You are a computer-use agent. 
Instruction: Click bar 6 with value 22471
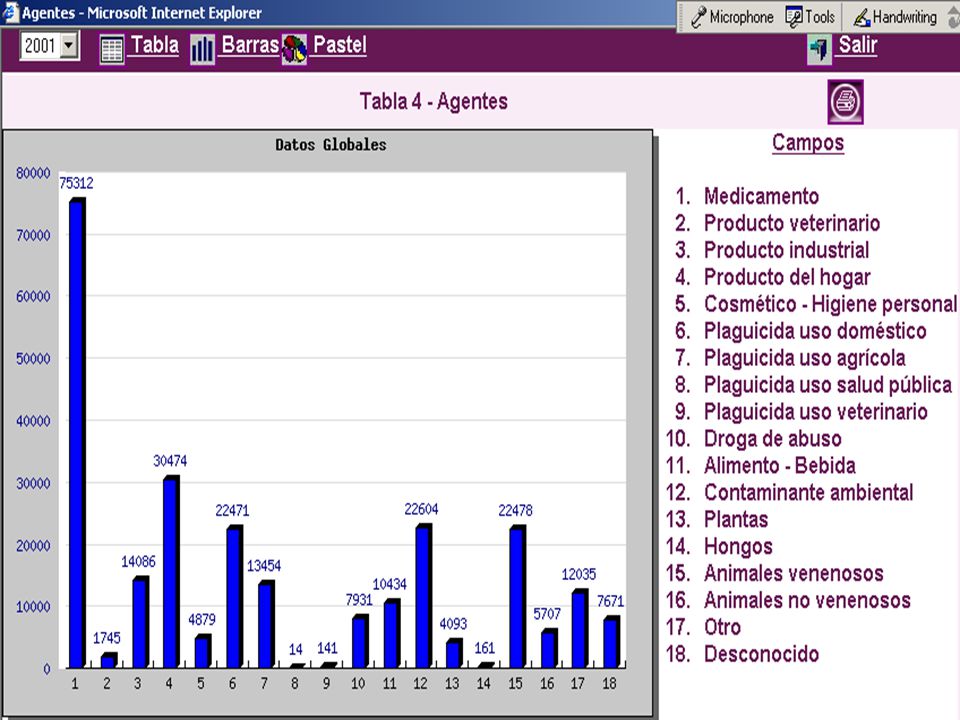234,597
